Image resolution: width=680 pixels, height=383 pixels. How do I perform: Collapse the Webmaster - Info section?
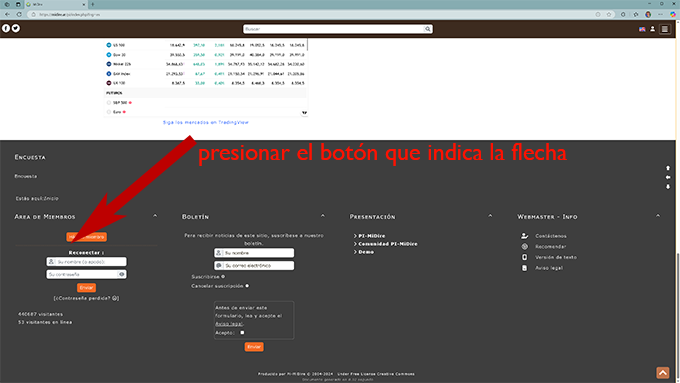(x=657, y=216)
